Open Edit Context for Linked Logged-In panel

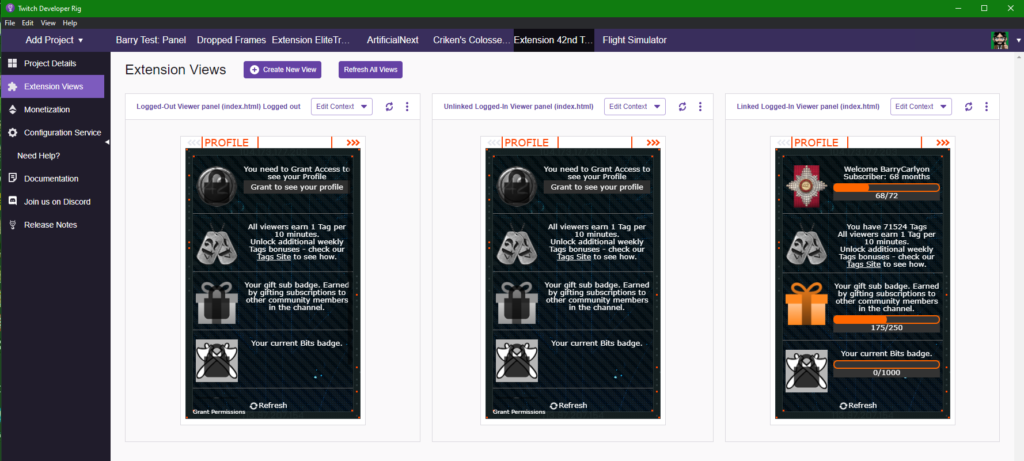[x=921, y=106]
